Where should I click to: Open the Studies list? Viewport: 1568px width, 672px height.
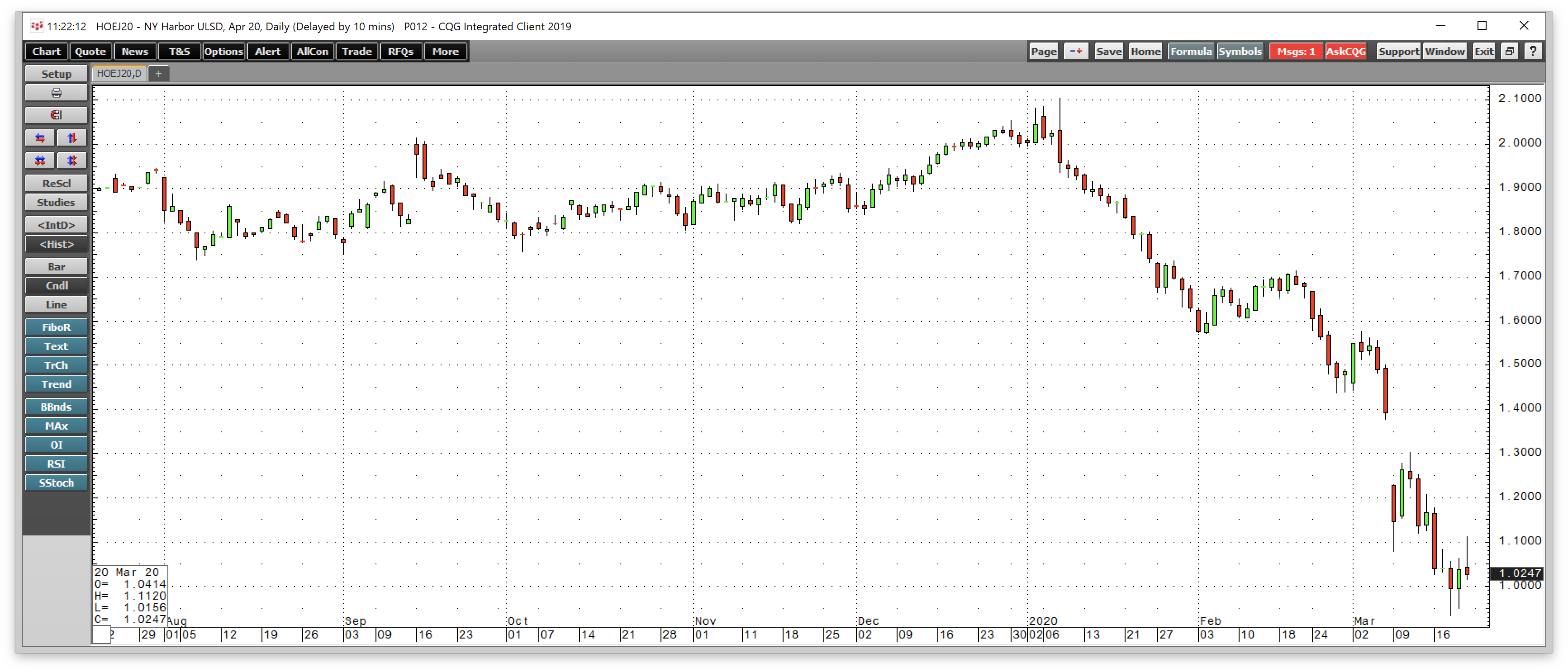pyautogui.click(x=56, y=202)
